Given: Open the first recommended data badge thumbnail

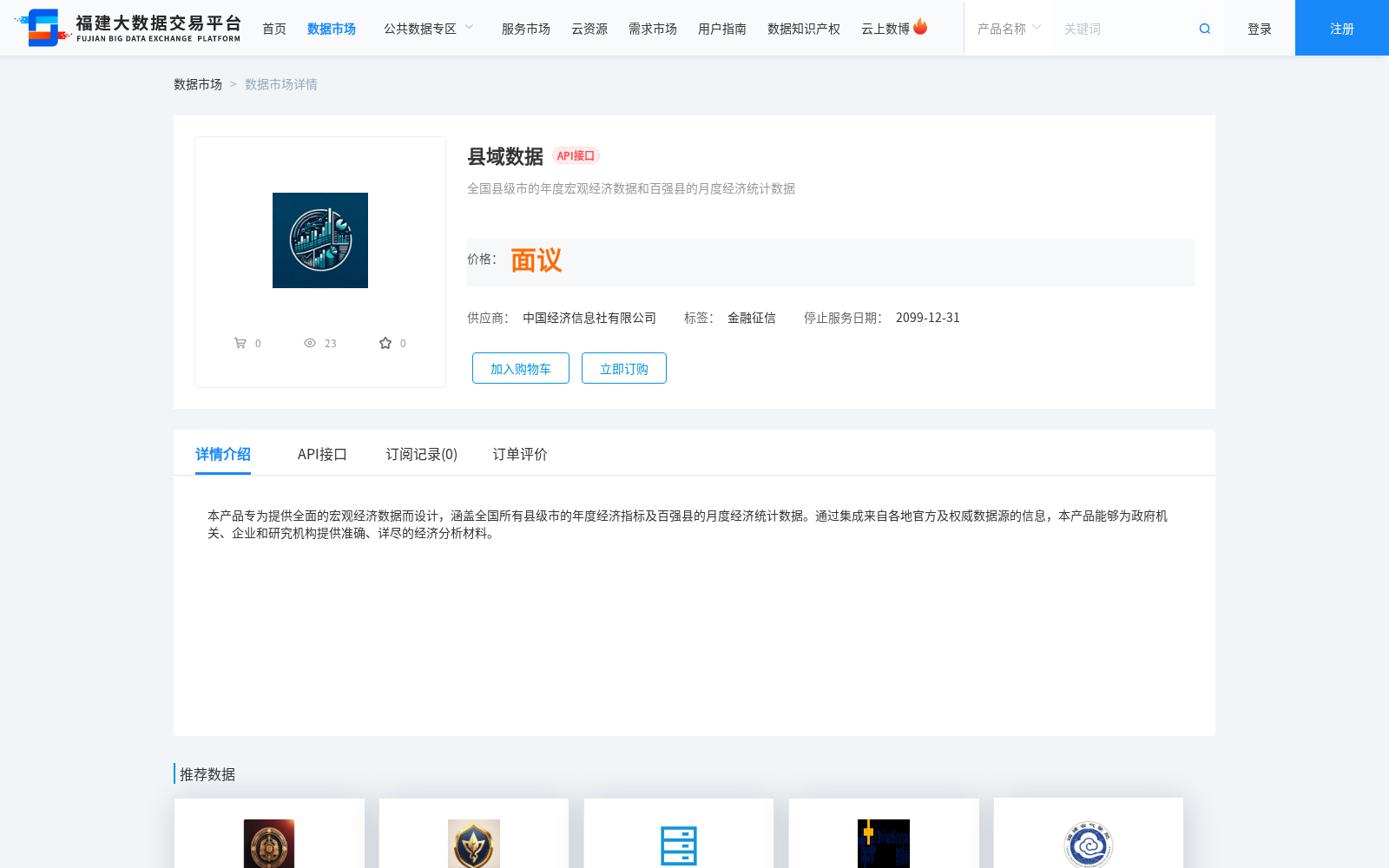Looking at the screenshot, I should (269, 844).
